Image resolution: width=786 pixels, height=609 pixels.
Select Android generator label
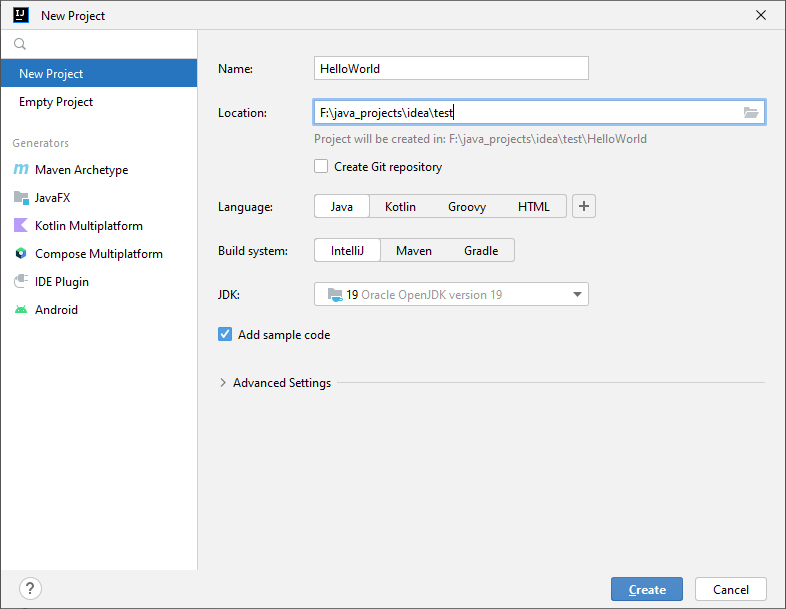pyautogui.click(x=56, y=310)
